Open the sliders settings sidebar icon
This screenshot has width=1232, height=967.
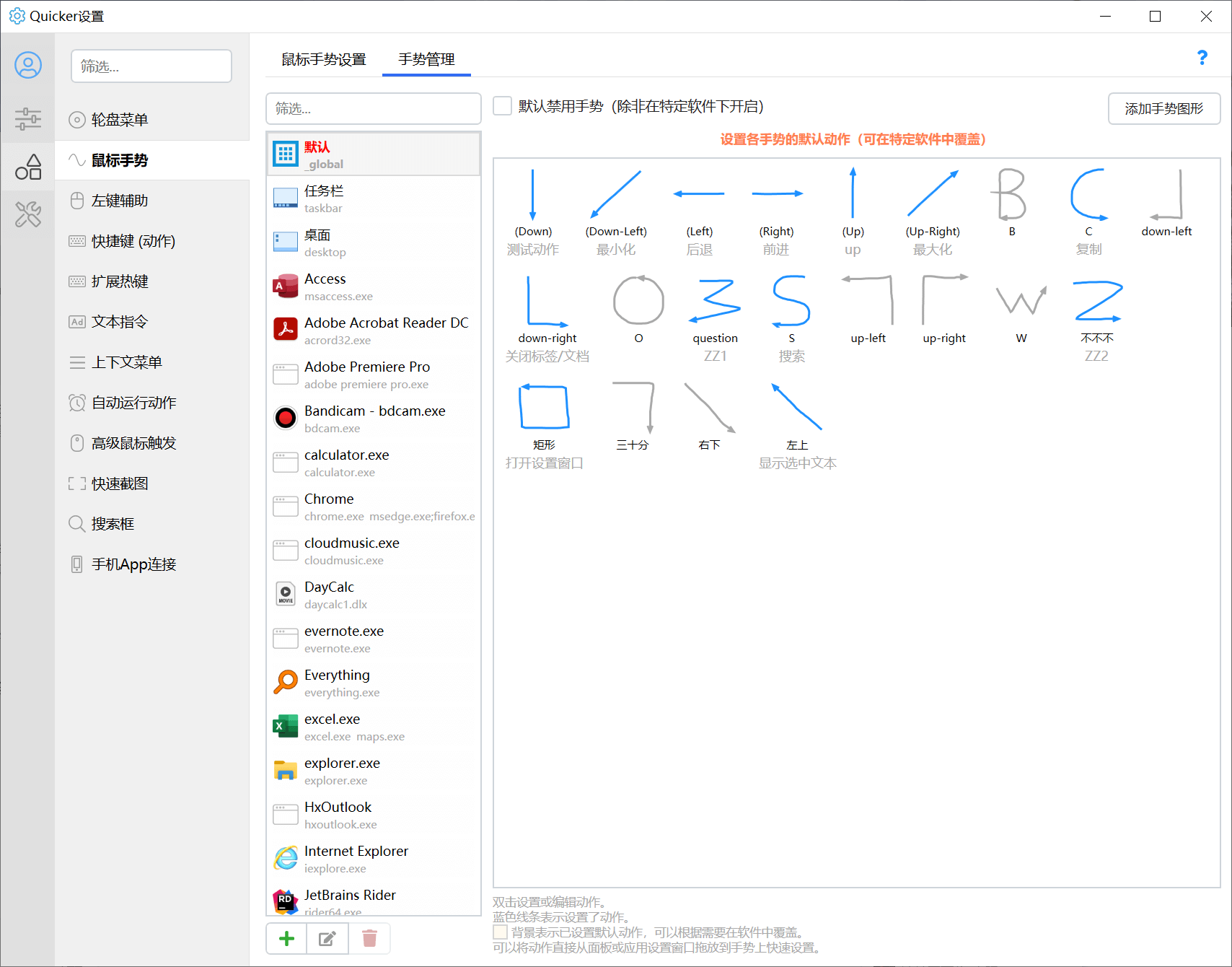tap(28, 118)
